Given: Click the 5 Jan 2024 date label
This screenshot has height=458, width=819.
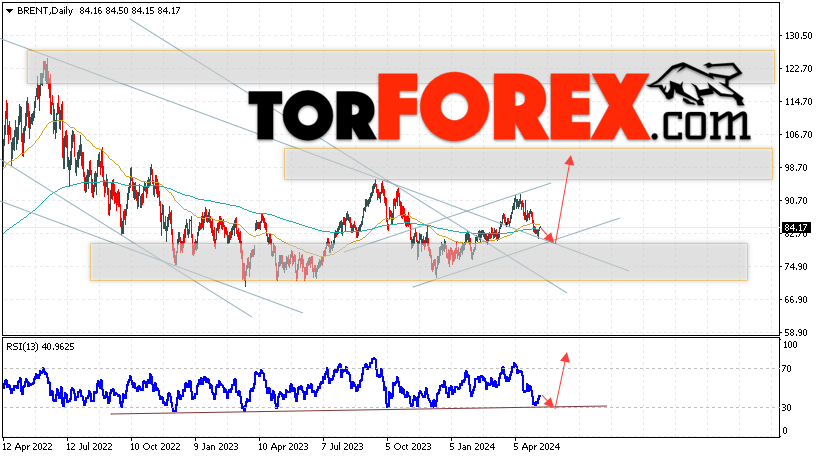Looking at the screenshot, I should click(x=472, y=447).
